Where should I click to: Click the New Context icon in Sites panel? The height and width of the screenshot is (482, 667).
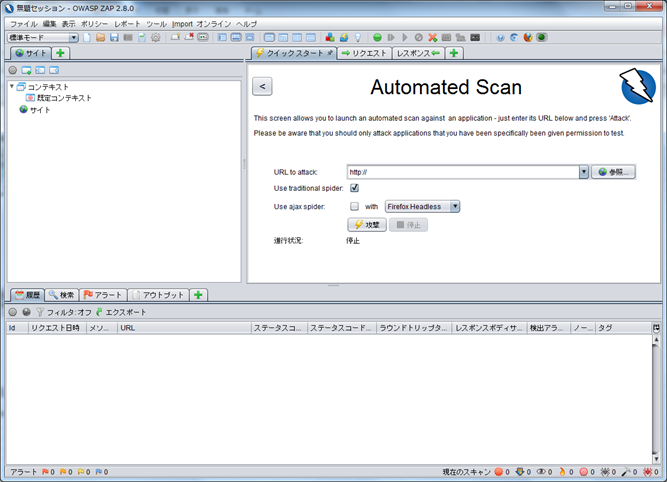click(26, 70)
